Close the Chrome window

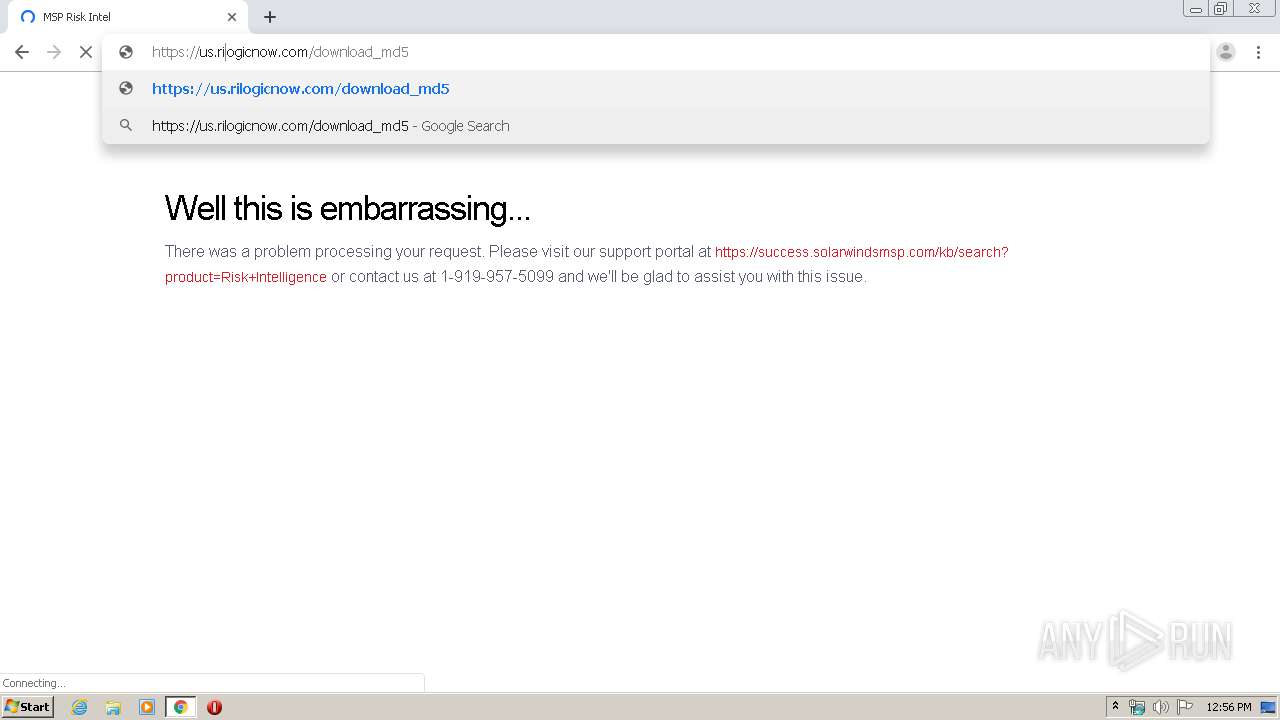coord(1254,9)
